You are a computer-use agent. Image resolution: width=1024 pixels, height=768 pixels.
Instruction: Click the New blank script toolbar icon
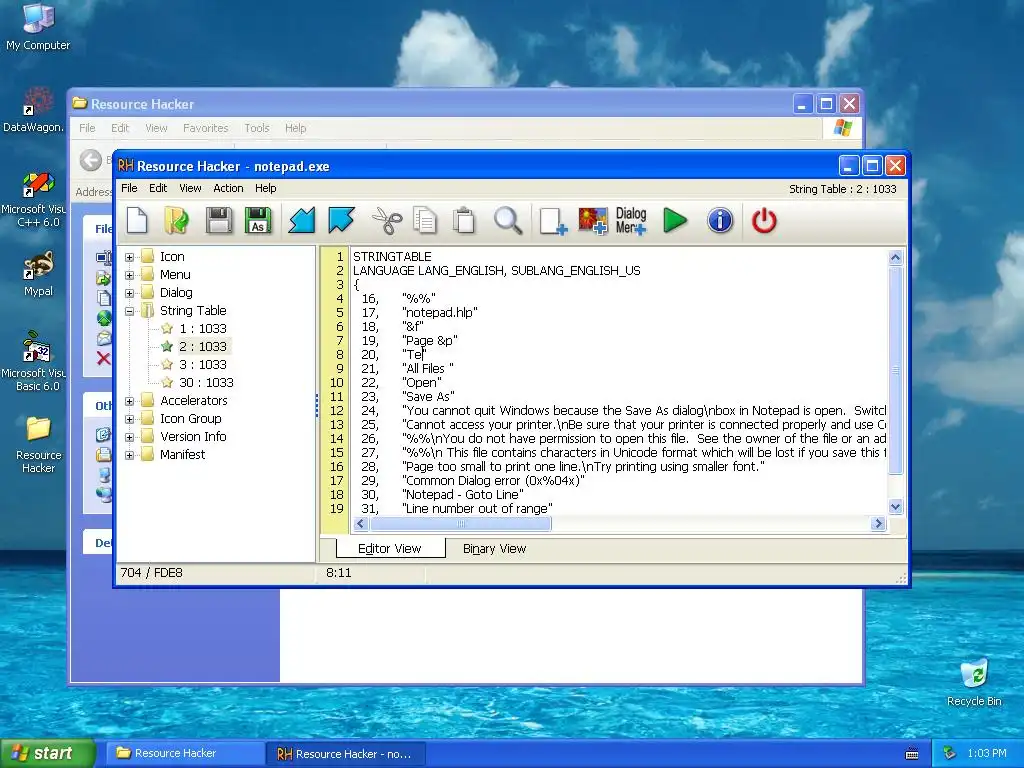(x=137, y=221)
